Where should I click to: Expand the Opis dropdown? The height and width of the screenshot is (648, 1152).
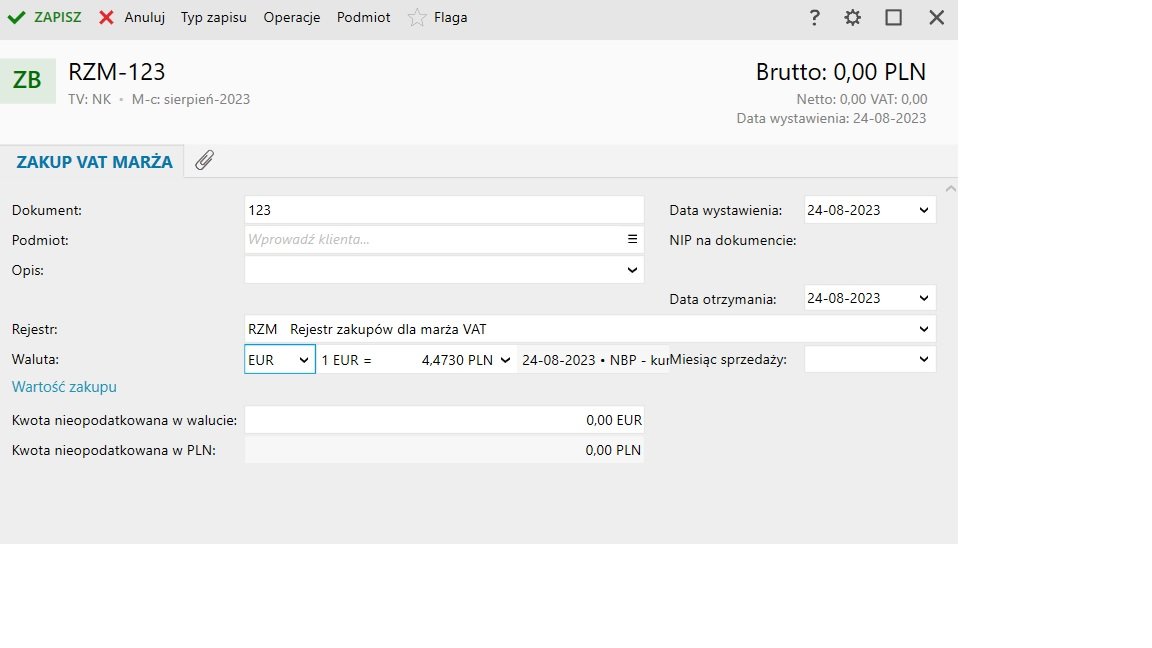coord(632,270)
